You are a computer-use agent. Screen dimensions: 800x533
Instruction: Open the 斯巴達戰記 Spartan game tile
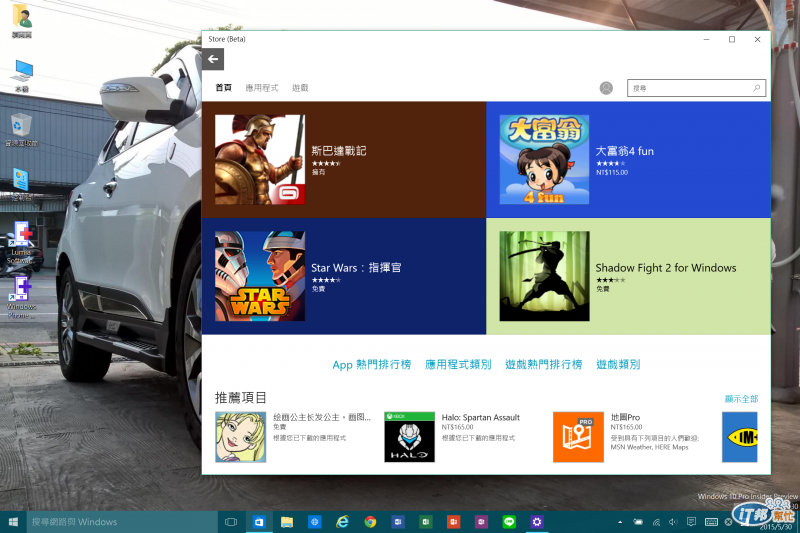(260, 160)
